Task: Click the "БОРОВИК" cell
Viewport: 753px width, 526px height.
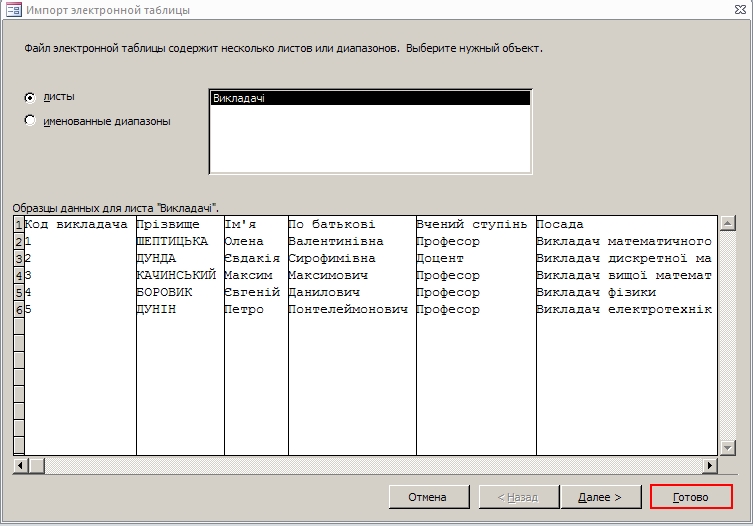Action: [180, 292]
